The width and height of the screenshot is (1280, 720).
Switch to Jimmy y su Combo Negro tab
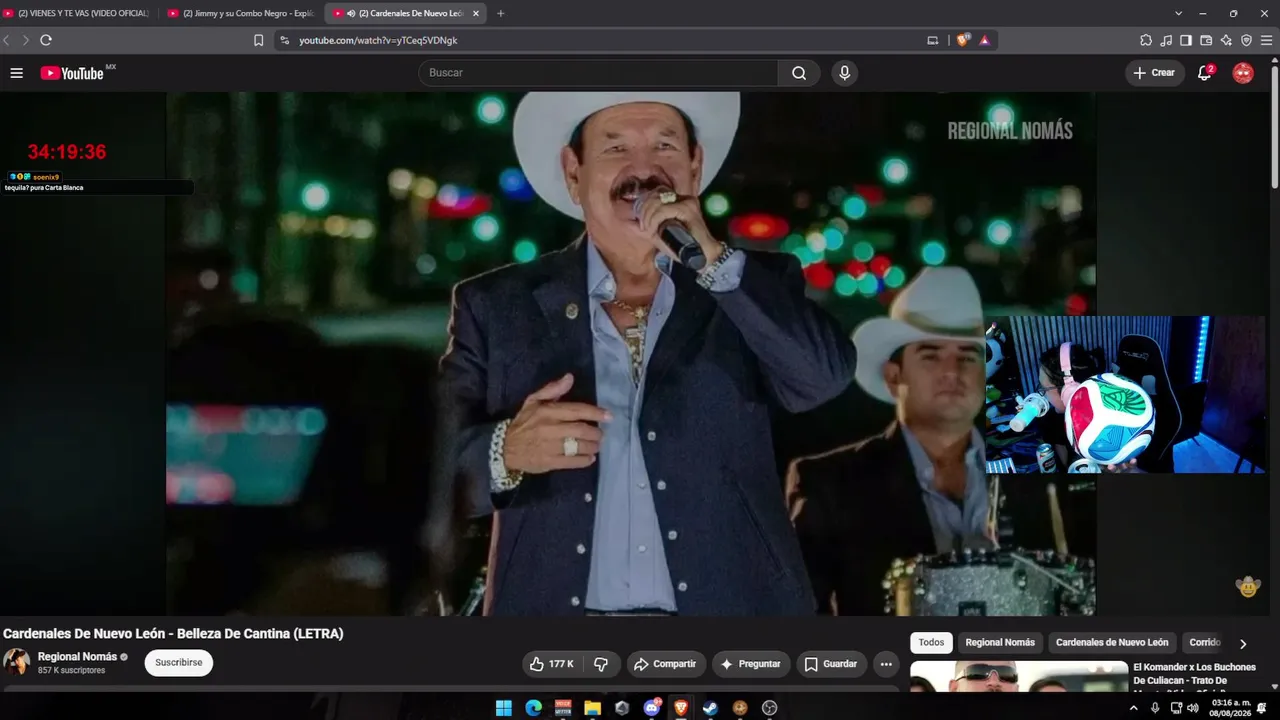point(241,13)
